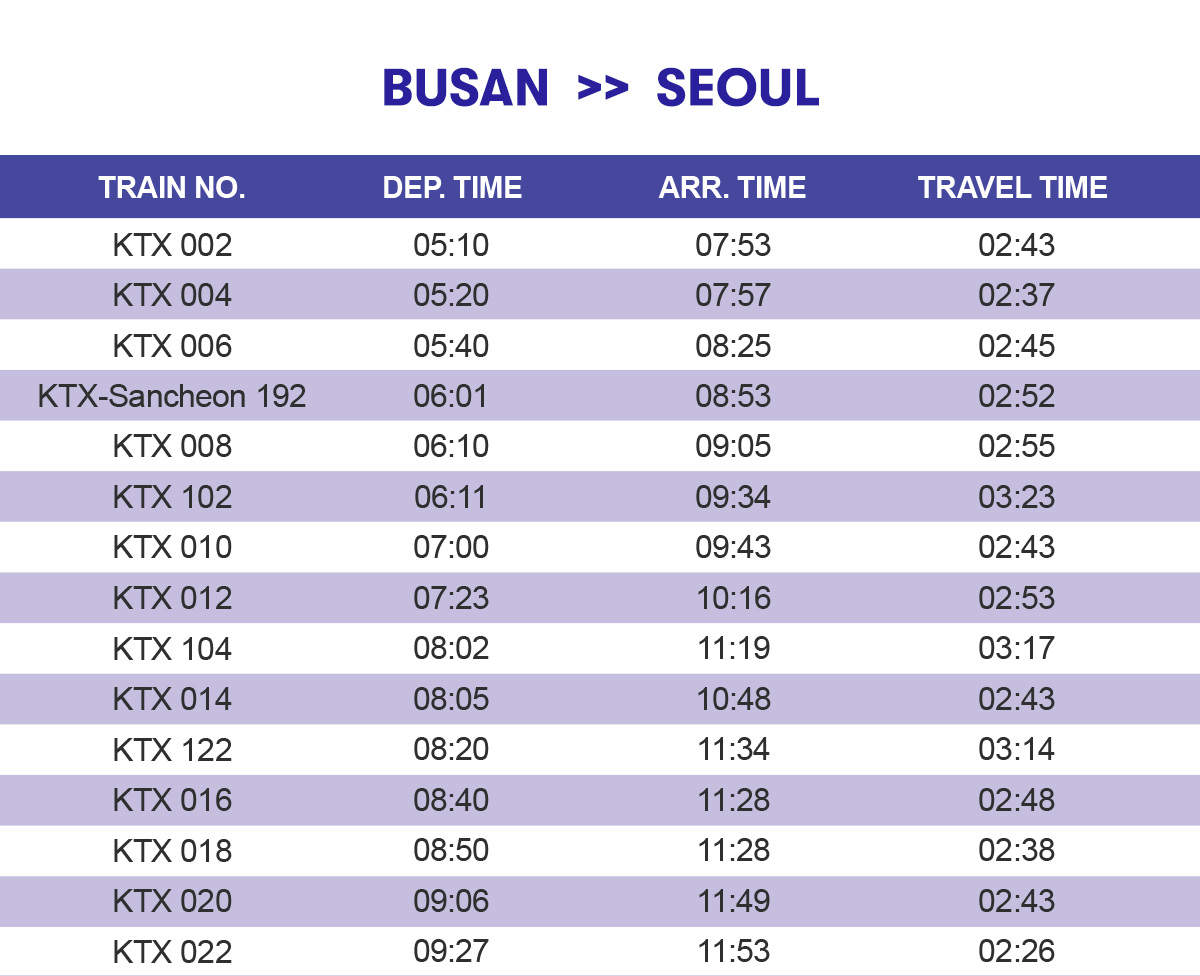Select the 11:53 arrival time

733,951
